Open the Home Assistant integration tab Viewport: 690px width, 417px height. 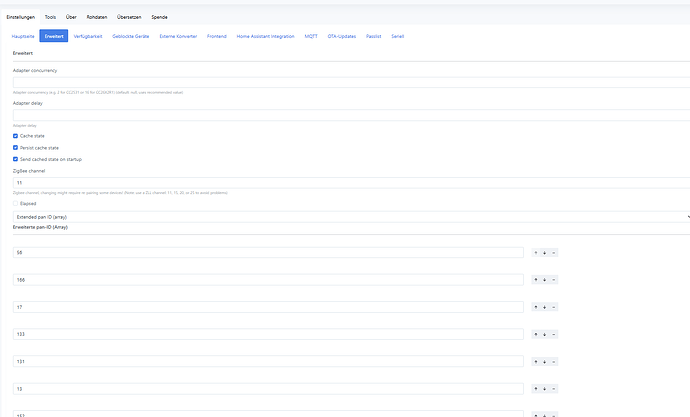265,36
